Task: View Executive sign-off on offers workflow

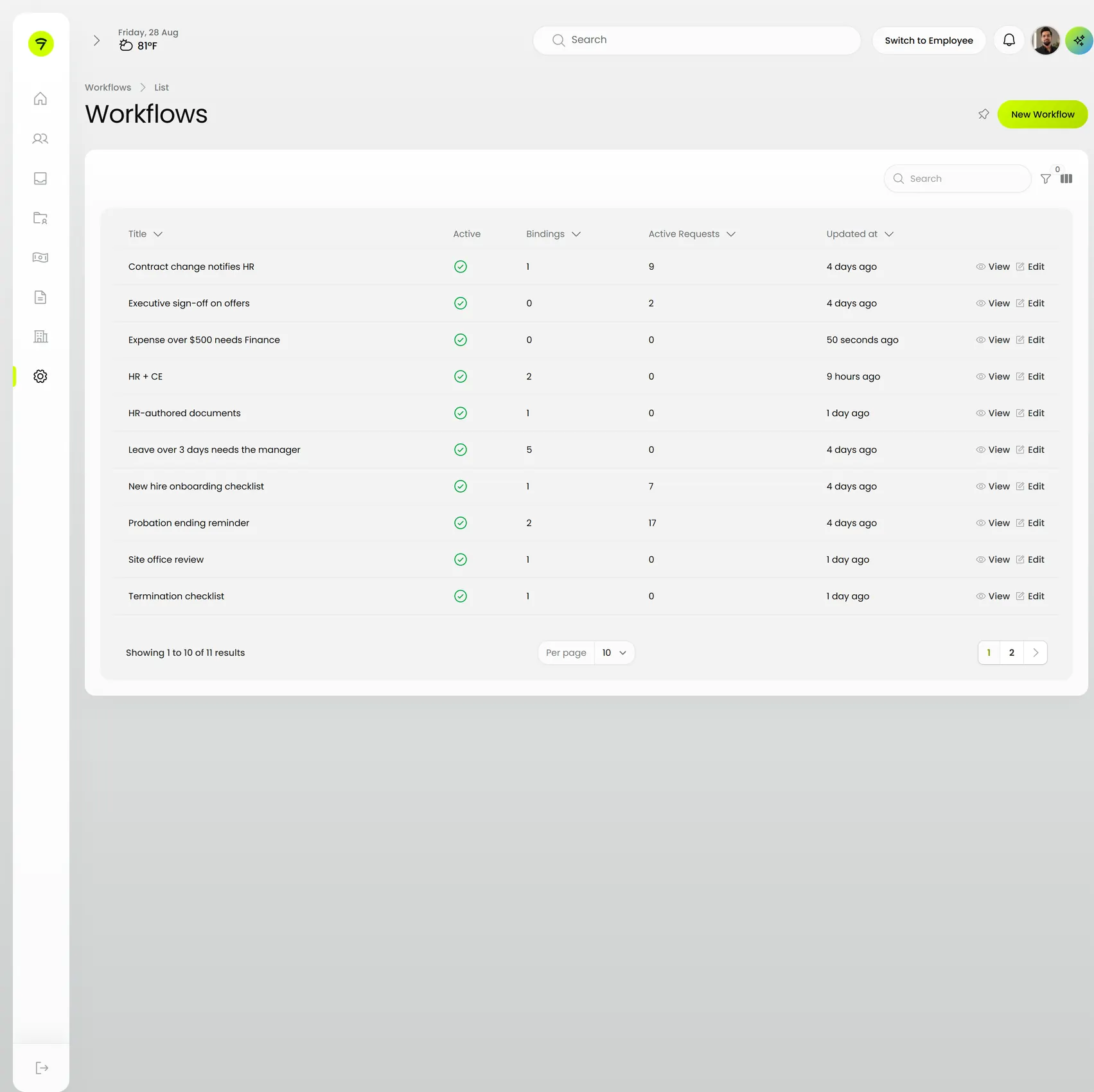Action: tap(993, 303)
